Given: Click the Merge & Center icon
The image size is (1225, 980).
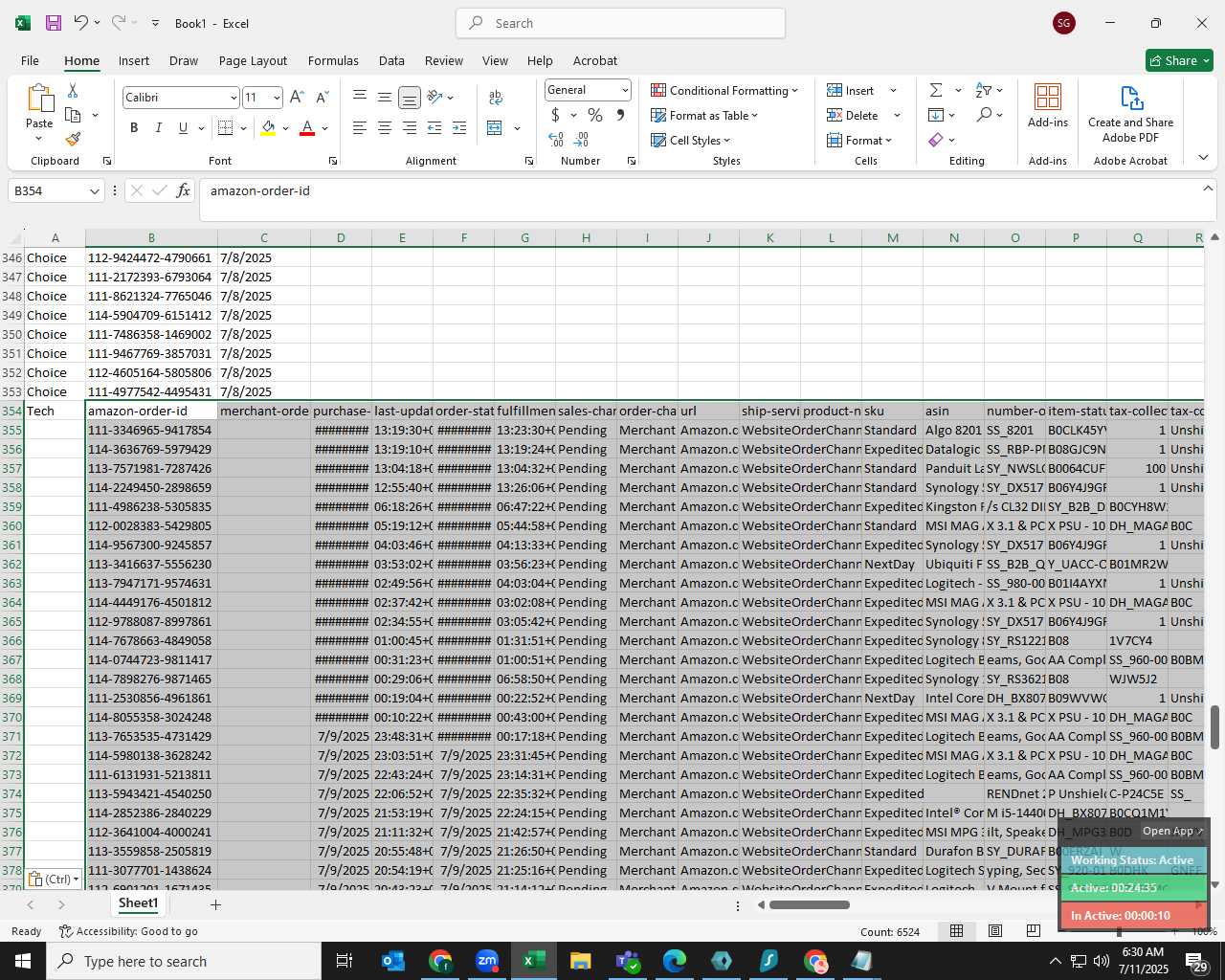Looking at the screenshot, I should pos(495,127).
